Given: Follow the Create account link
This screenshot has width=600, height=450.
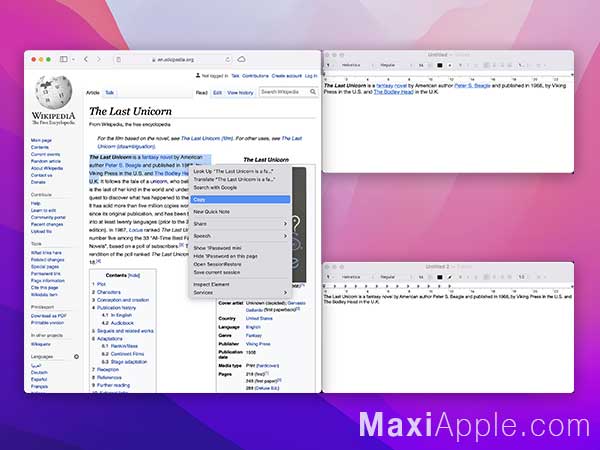Looking at the screenshot, I should click(287, 76).
